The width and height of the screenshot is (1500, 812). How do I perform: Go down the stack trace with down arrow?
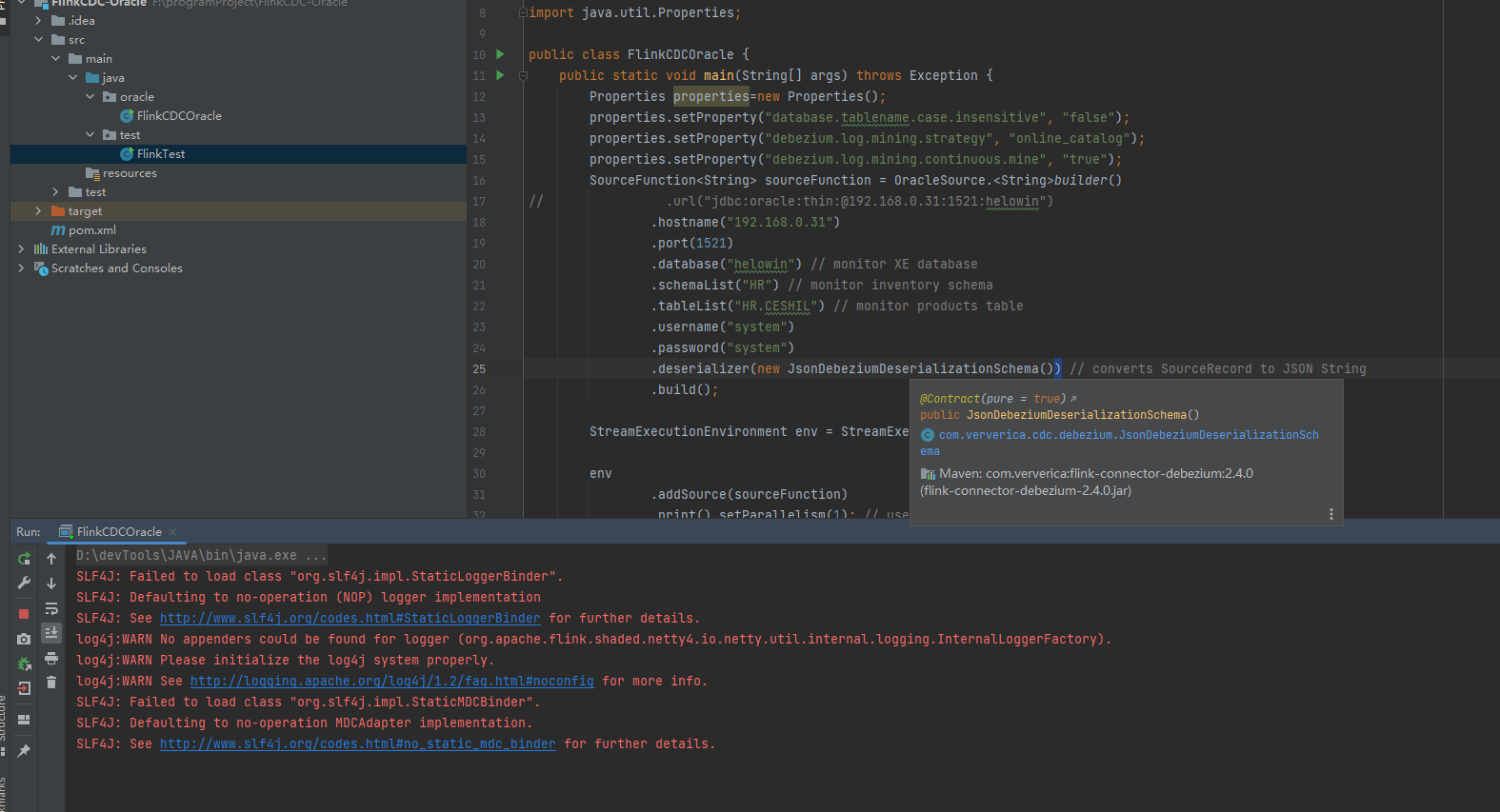click(x=51, y=584)
